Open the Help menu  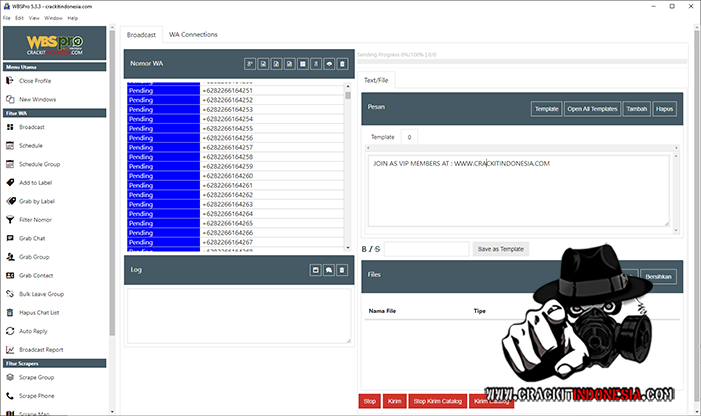[x=72, y=18]
